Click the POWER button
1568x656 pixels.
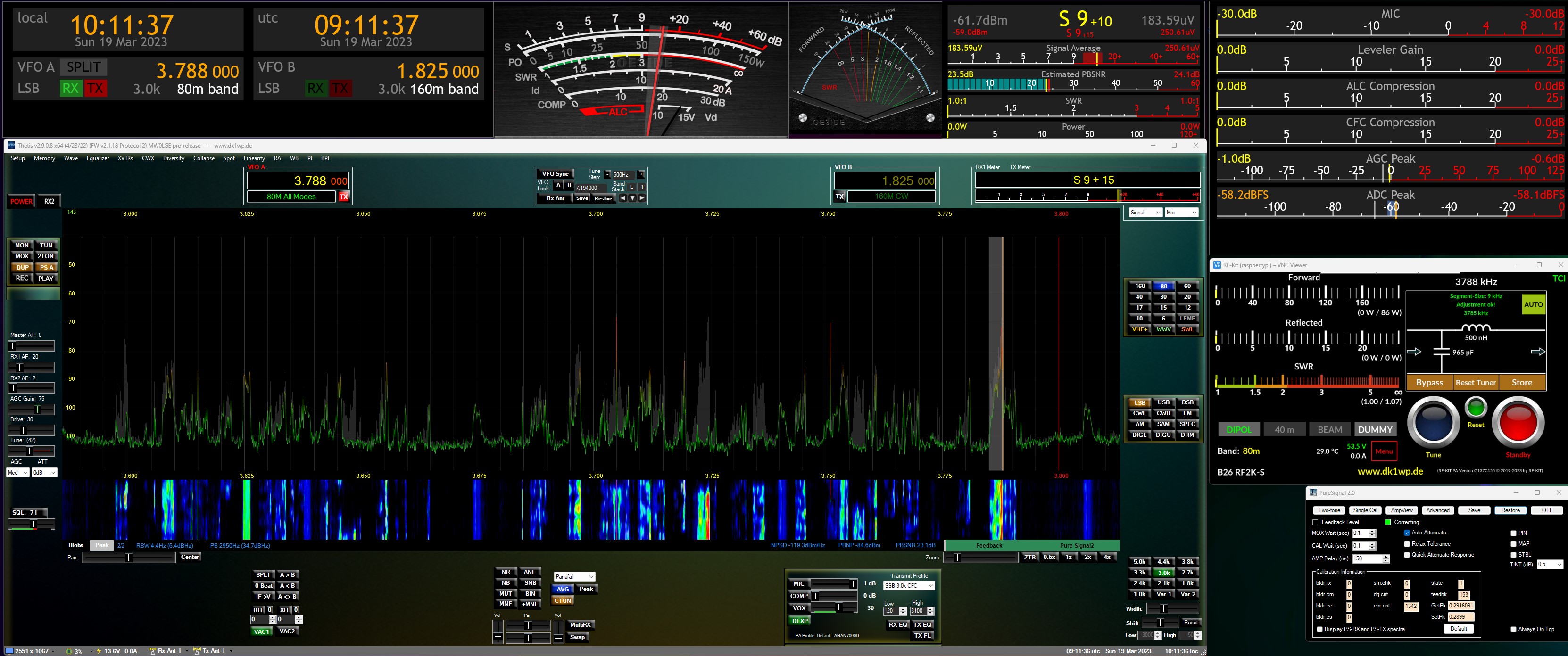pyautogui.click(x=21, y=201)
